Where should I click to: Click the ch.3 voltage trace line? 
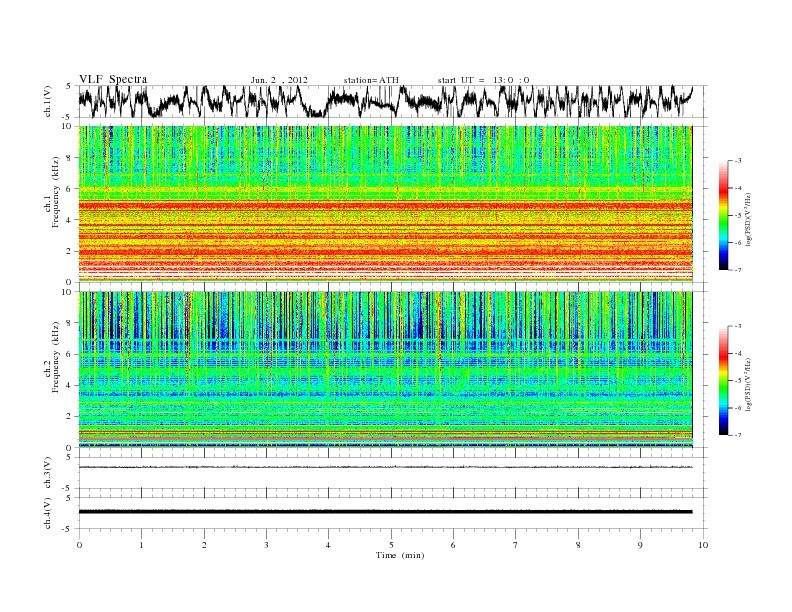(385, 467)
